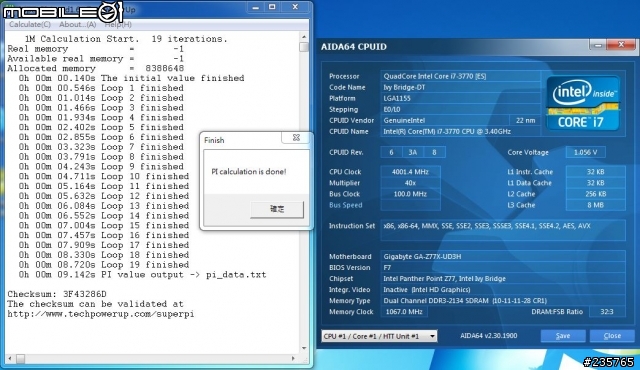640x370 pixels.
Task: Click the 'Checksum: 3F43286D' line in Super PI
Action: [x=57, y=294]
